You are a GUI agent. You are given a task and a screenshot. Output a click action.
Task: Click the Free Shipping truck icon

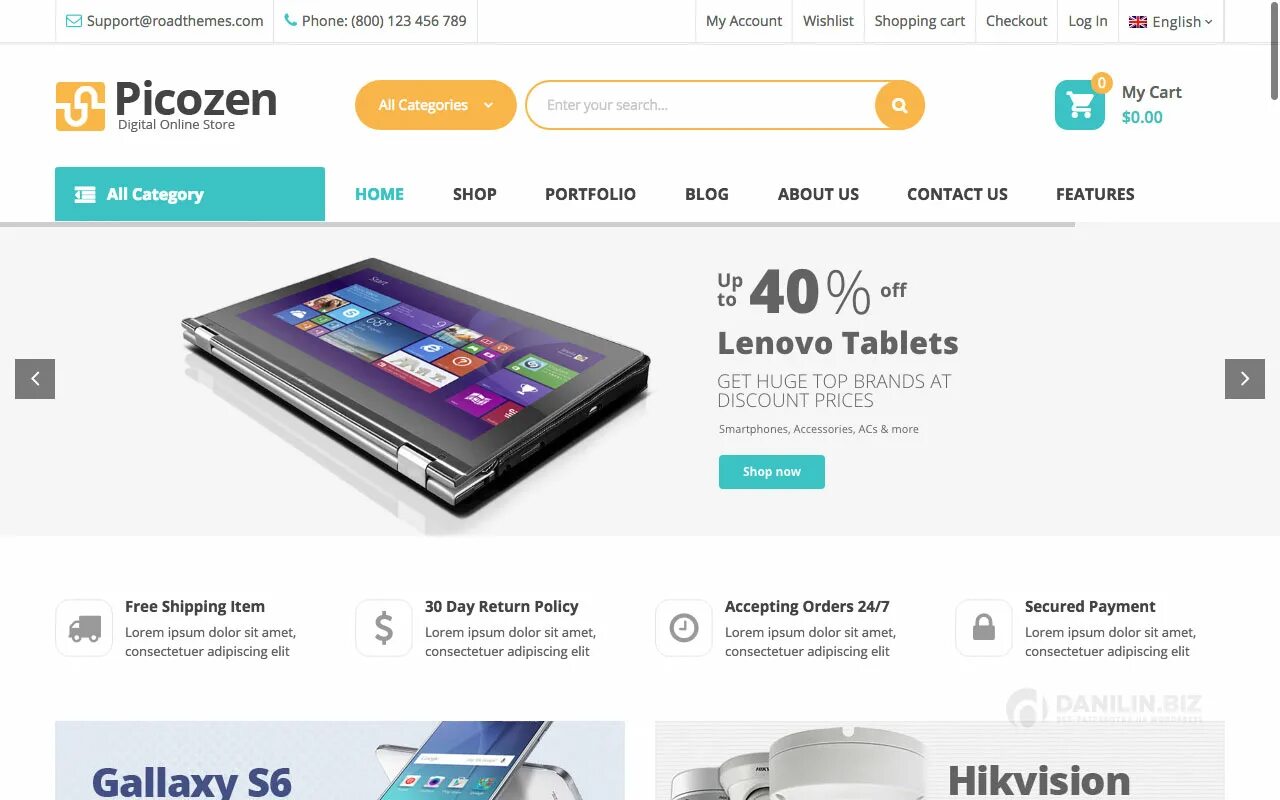pyautogui.click(x=84, y=628)
